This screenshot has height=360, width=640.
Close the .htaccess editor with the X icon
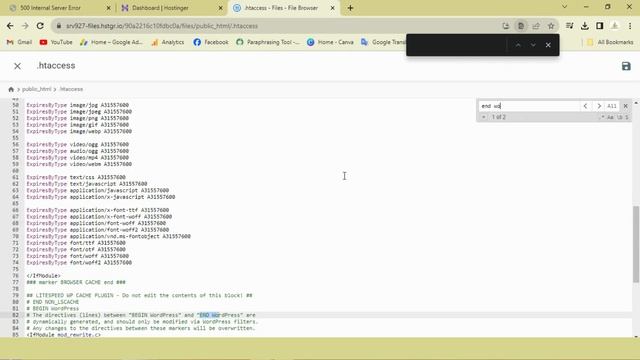tap(17, 66)
